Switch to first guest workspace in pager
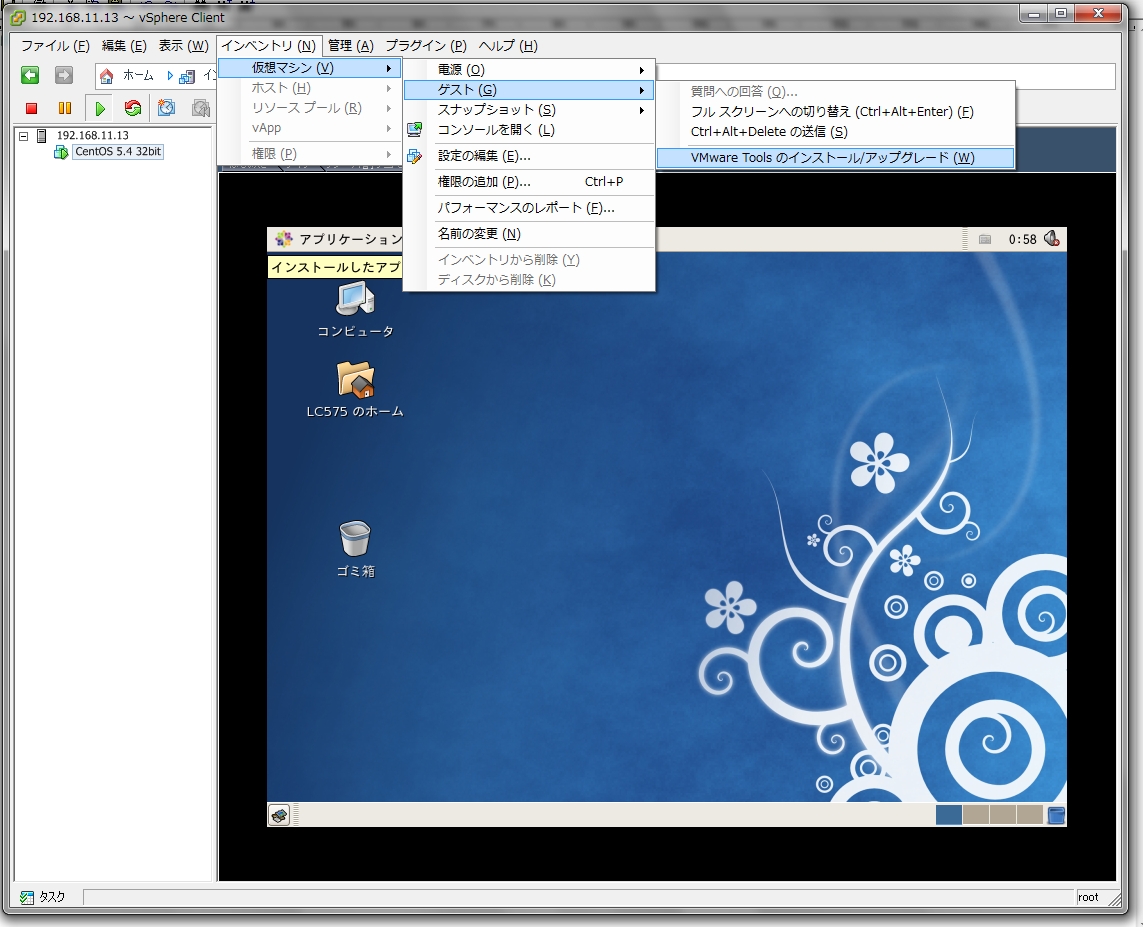 948,815
